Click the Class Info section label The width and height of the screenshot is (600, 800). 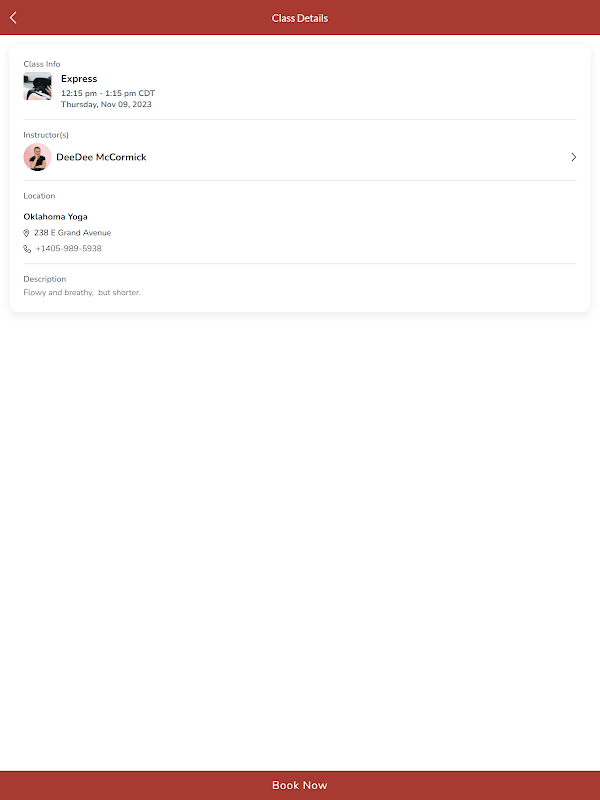(x=42, y=64)
